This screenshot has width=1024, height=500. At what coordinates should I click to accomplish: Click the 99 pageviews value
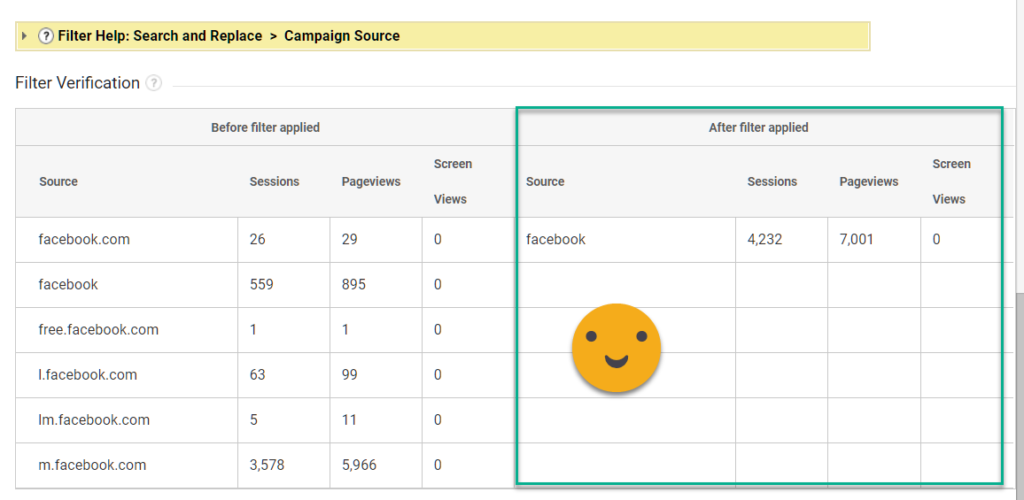pos(349,375)
